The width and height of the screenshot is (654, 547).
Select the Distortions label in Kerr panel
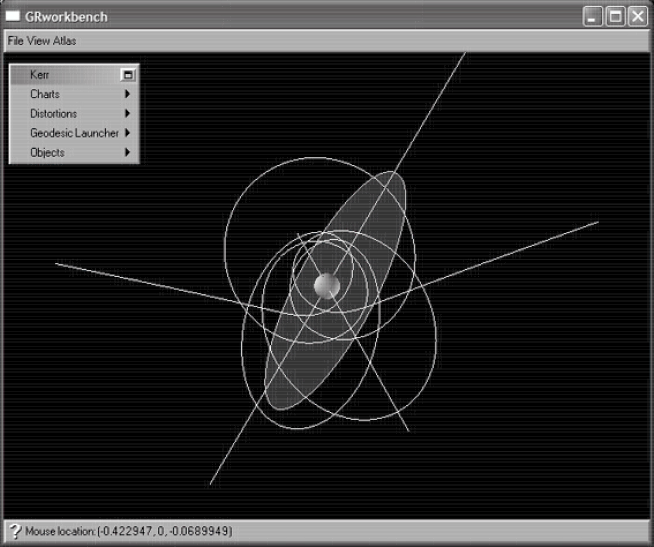click(x=53, y=113)
